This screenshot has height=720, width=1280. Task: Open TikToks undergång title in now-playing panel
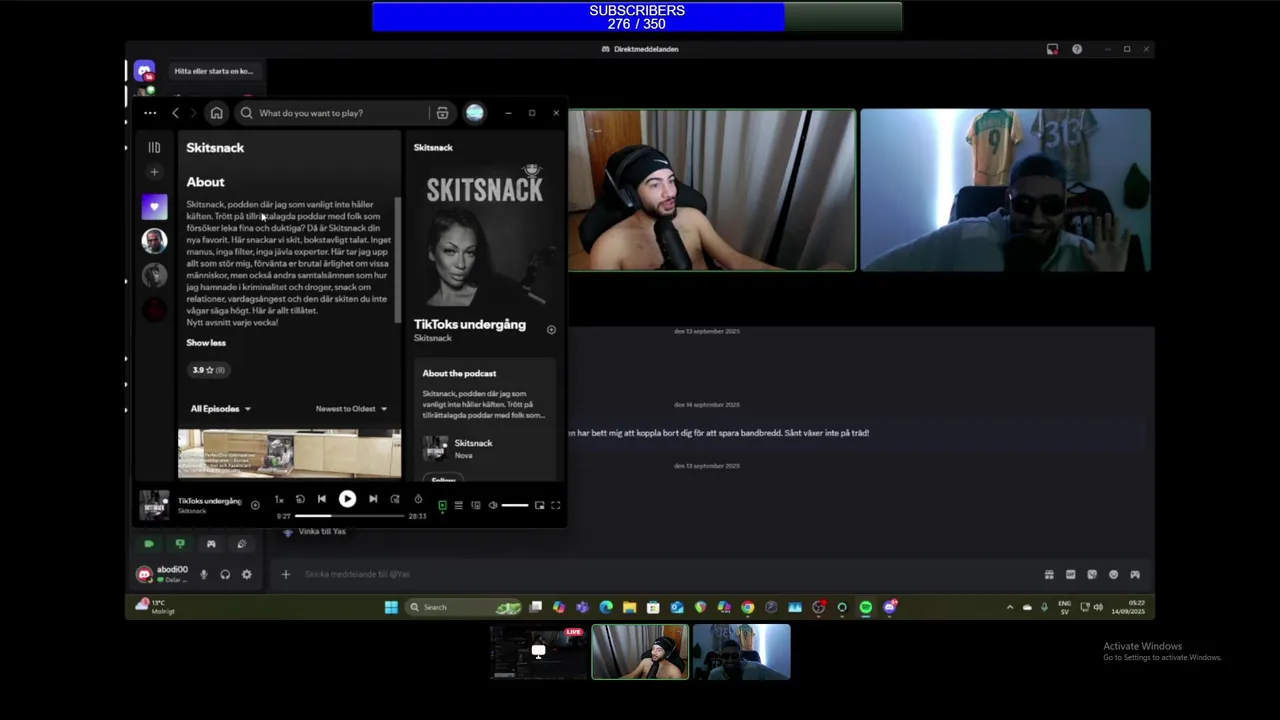pyautogui.click(x=470, y=324)
